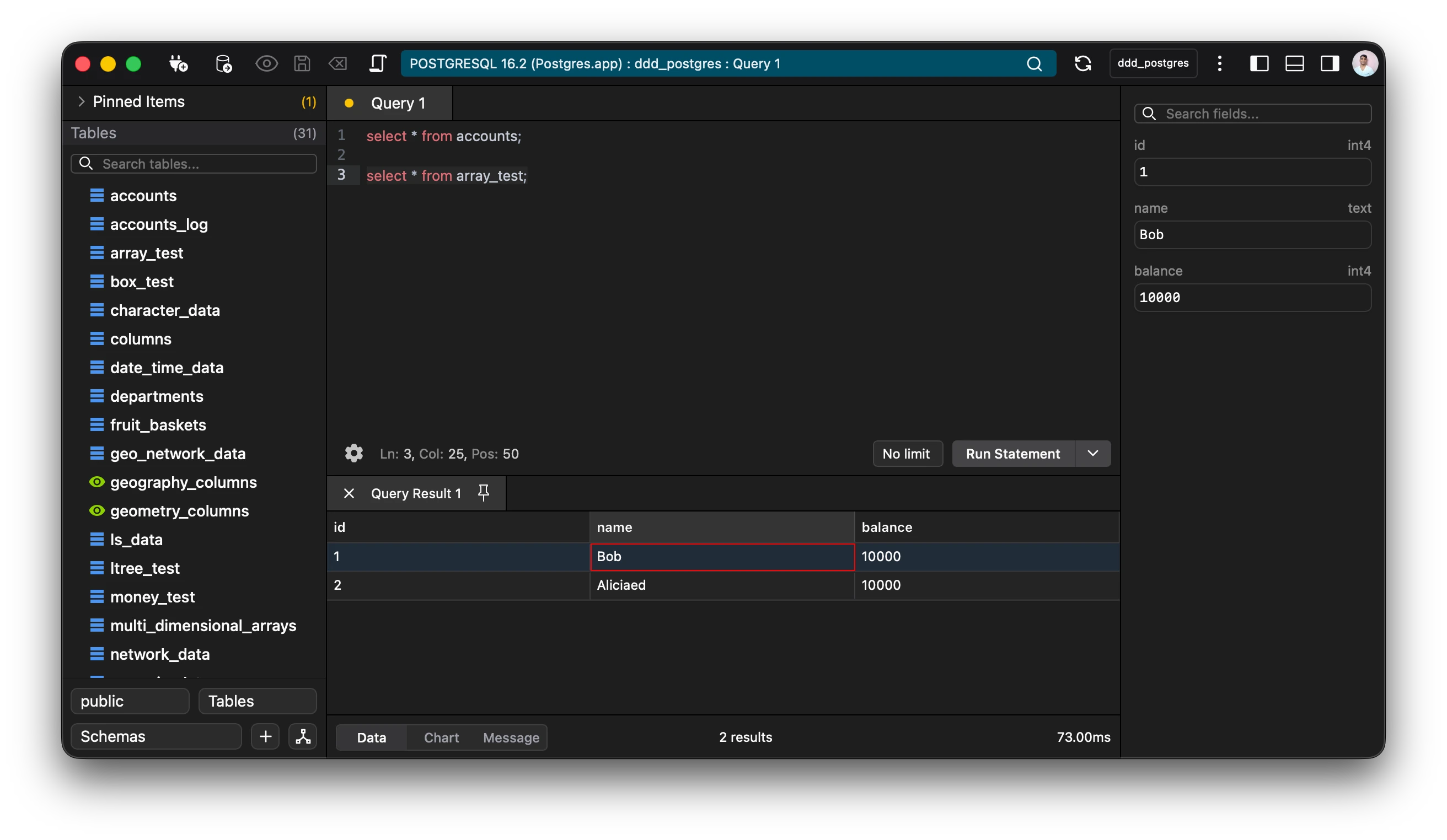Expand the Pinned Items section
Image resolution: width=1447 pixels, height=840 pixels.
click(x=82, y=101)
